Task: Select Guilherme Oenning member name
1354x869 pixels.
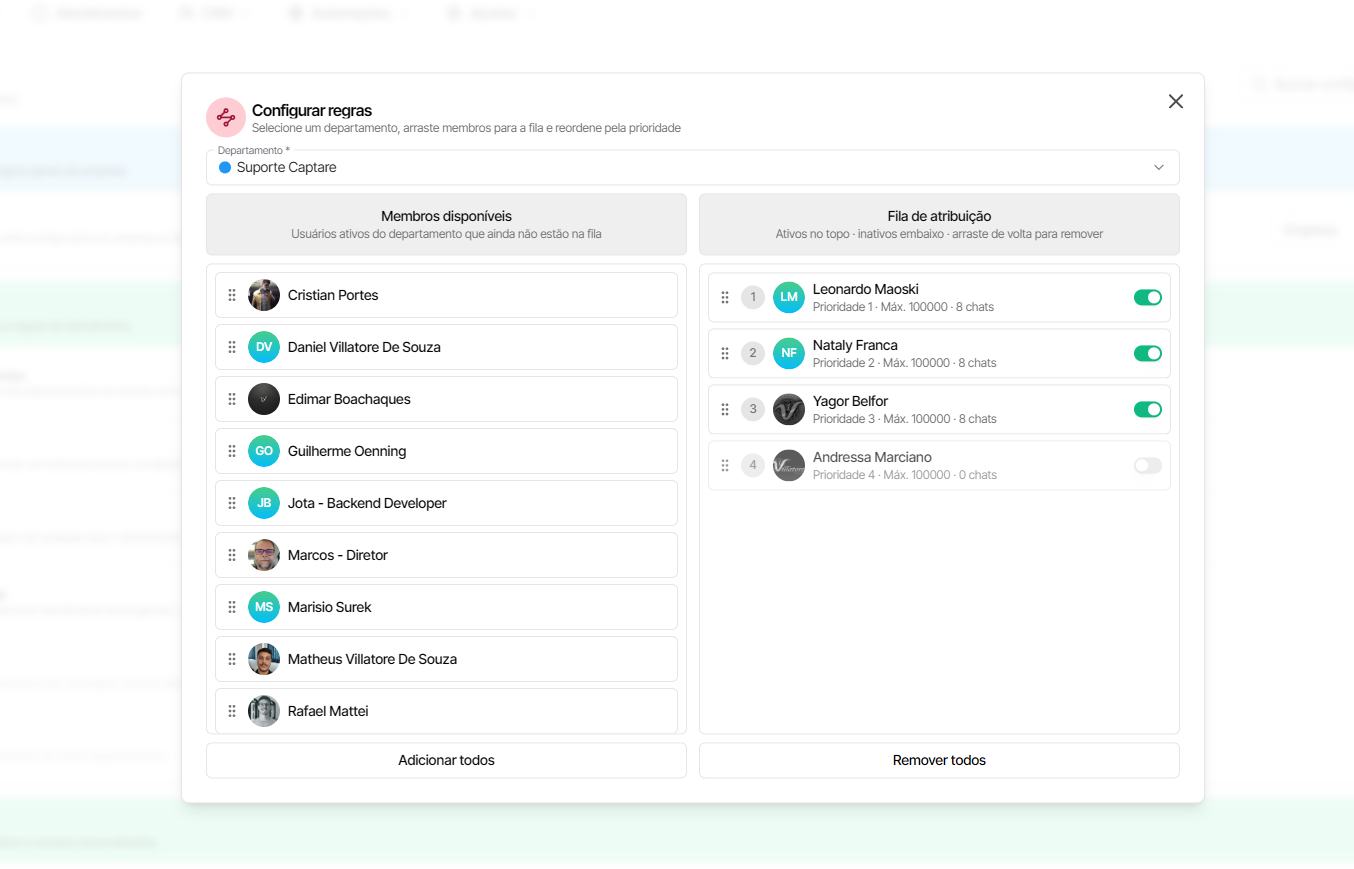Action: coord(347,451)
